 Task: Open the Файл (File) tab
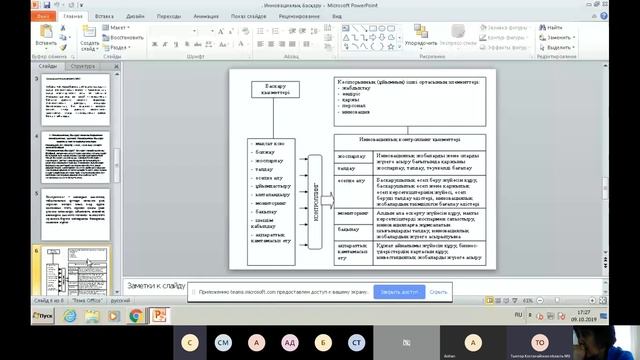(43, 16)
